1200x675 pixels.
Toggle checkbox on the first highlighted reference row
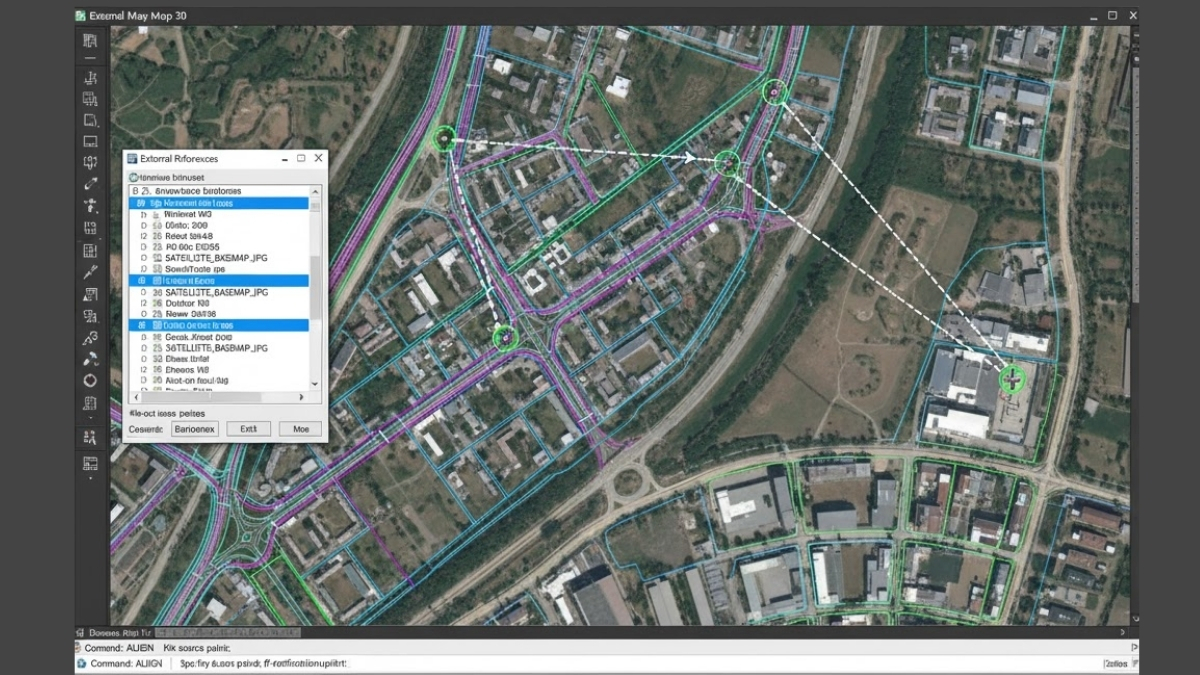[141, 203]
